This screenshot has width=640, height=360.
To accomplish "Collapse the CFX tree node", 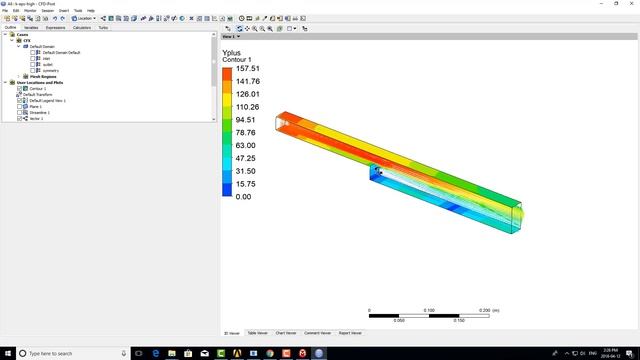I will [12, 40].
